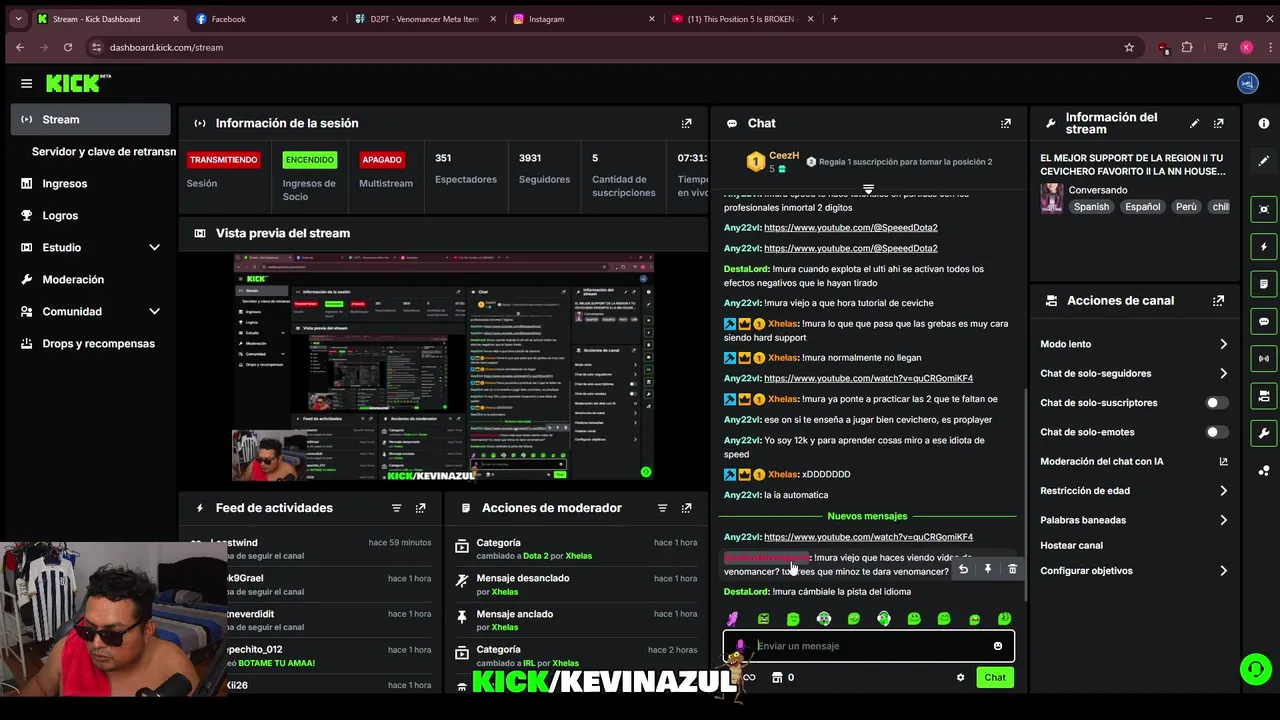Screen dimensions: 1280x720
Task: Collapse the pinned leaderboard in chat
Action: click(x=868, y=189)
